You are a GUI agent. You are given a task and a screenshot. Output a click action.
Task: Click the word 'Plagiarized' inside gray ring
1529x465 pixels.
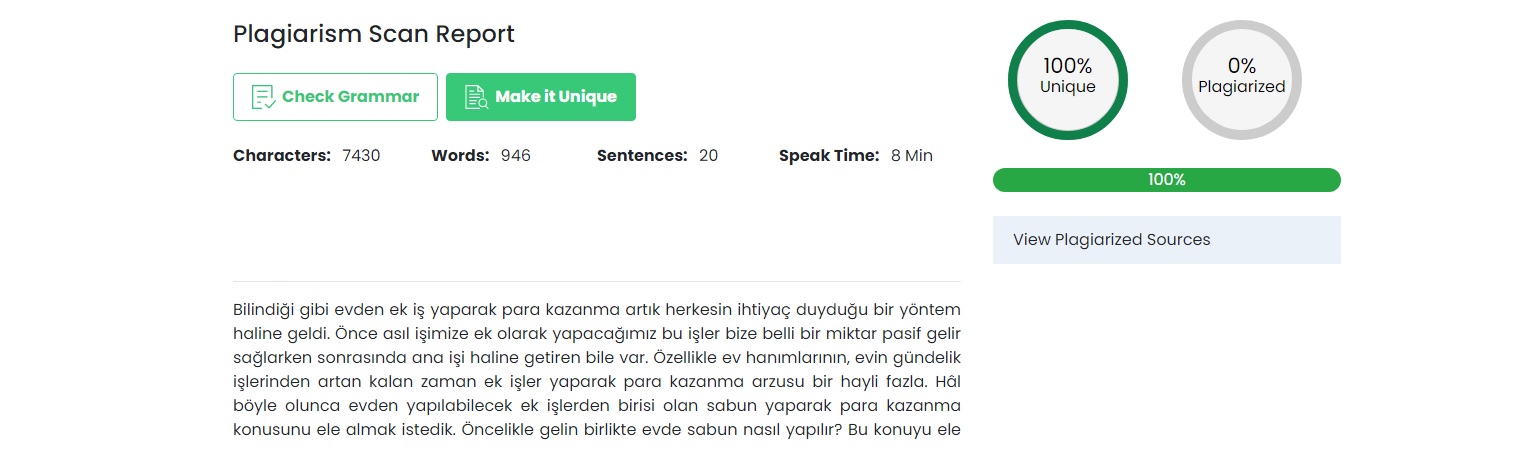coord(1242,87)
